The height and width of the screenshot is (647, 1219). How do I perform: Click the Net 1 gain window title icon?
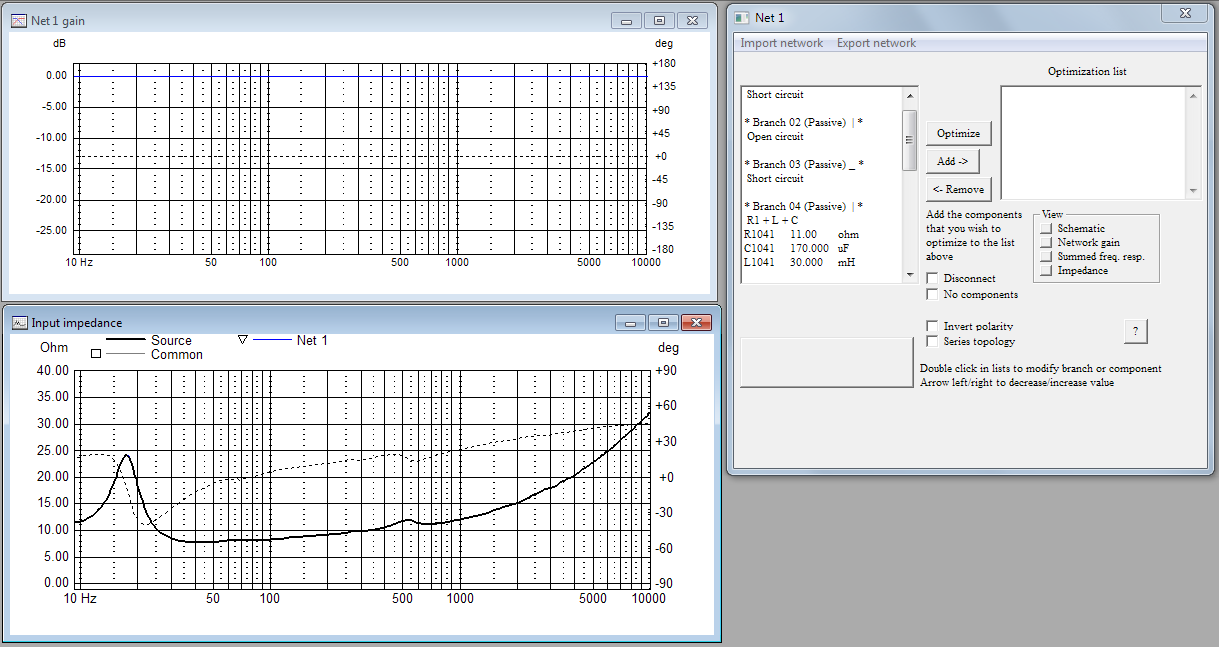click(x=18, y=20)
